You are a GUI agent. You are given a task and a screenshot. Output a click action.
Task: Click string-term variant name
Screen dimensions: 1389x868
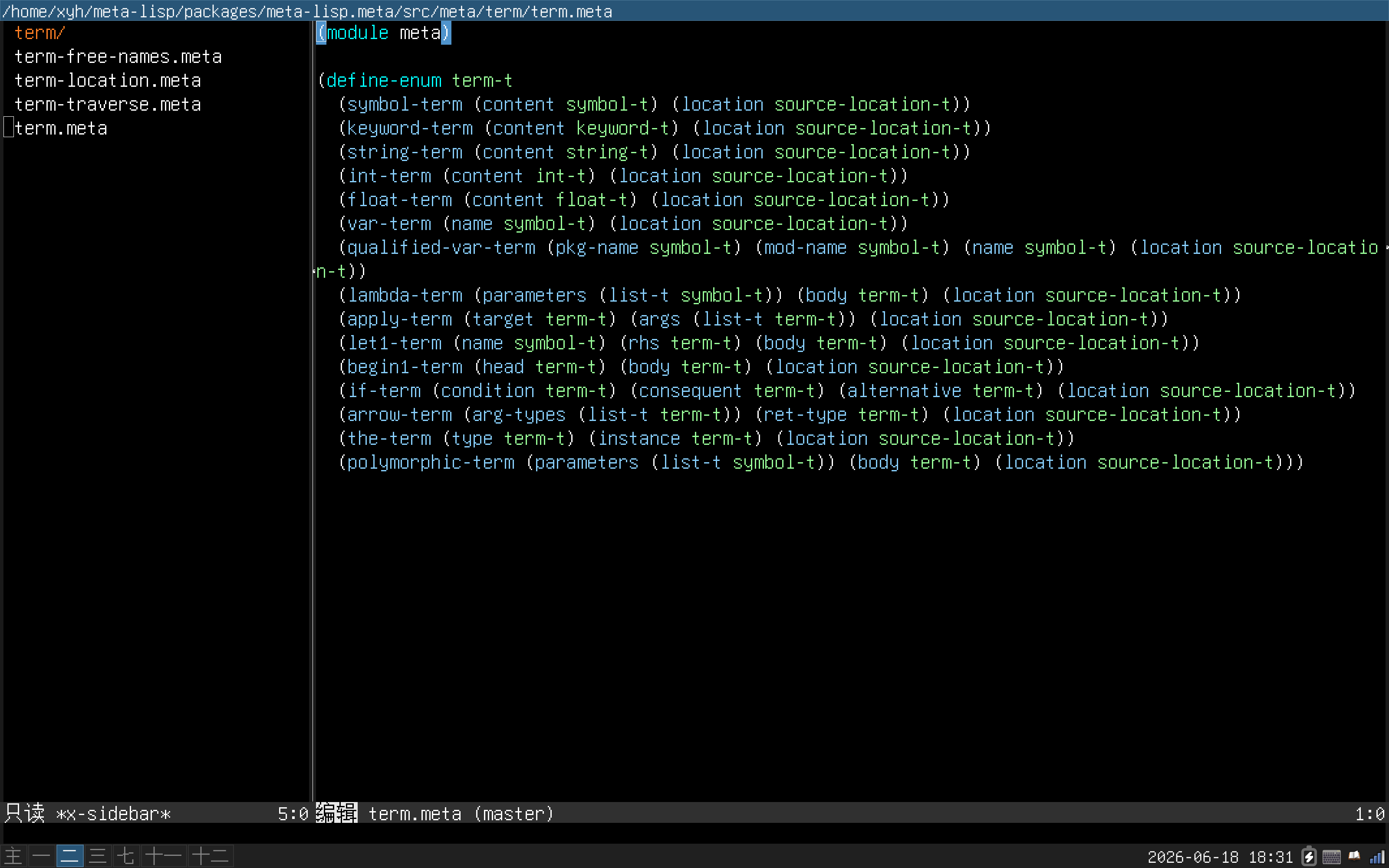pyautogui.click(x=405, y=152)
